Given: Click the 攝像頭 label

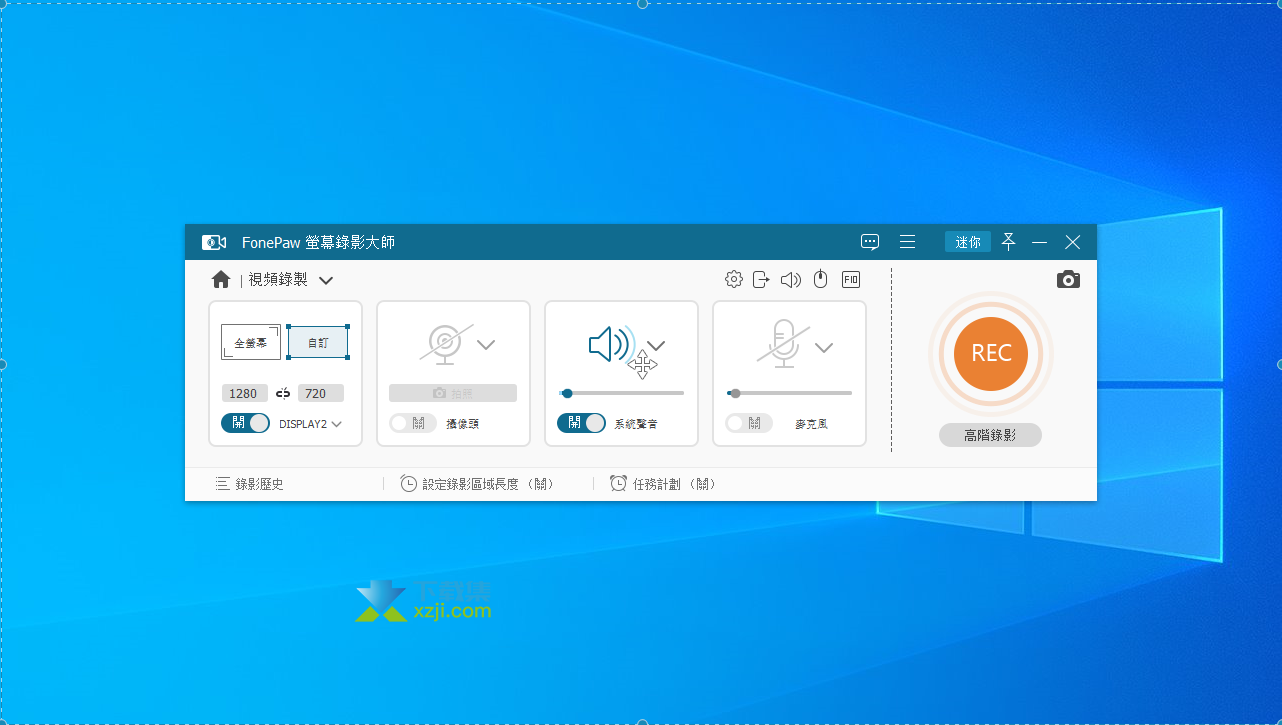Looking at the screenshot, I should [463, 424].
